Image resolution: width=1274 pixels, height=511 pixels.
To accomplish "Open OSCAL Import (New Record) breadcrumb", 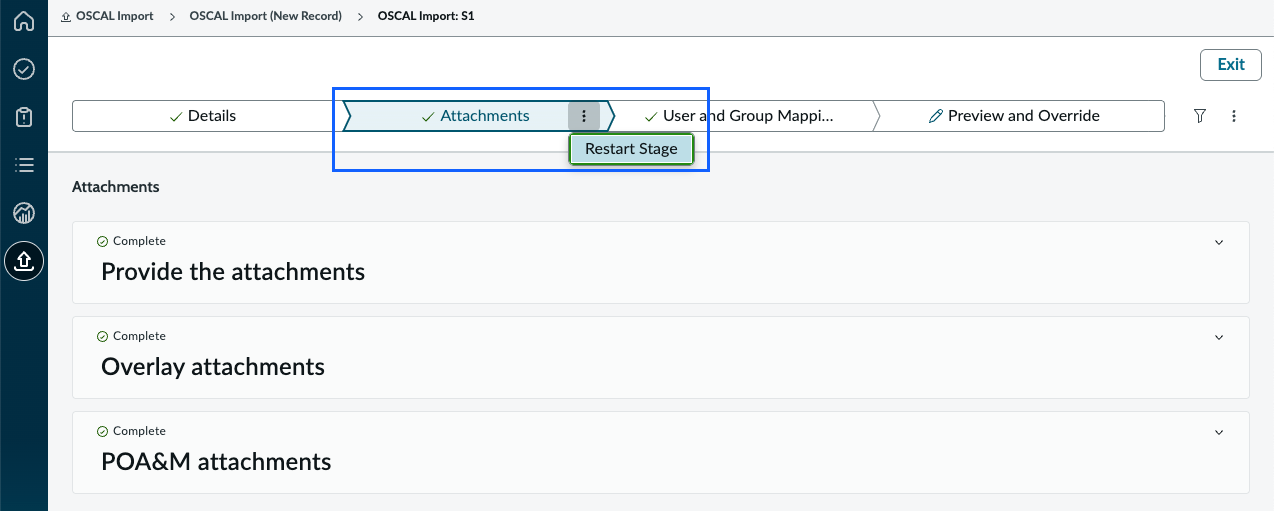I will pyautogui.click(x=265, y=16).
